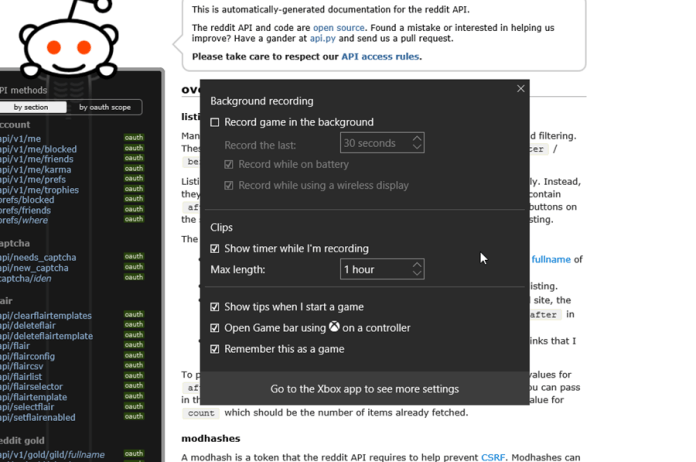
Task: Click the oauth badge beside api/clearflairtemplates
Action: click(x=134, y=315)
